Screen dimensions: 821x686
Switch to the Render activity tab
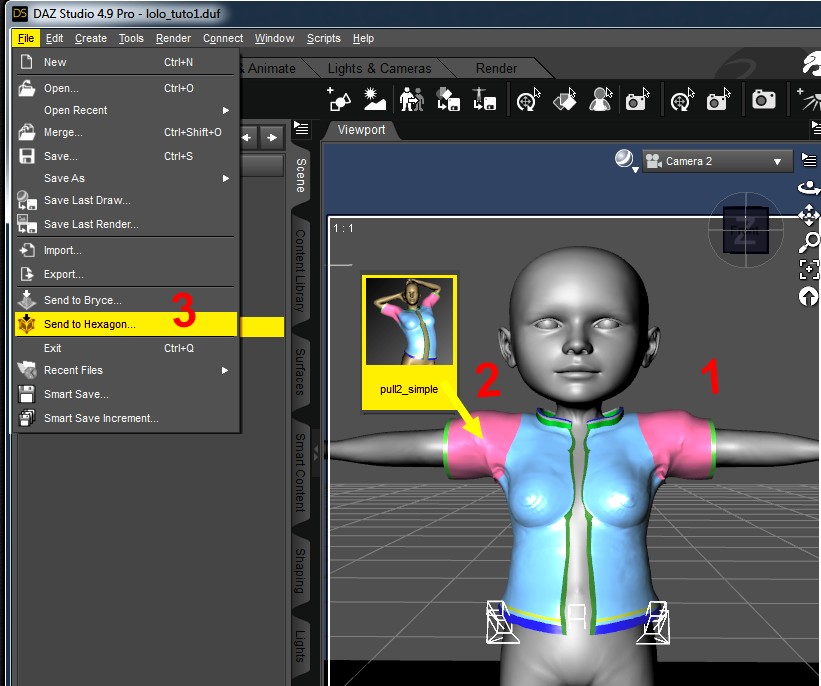pyautogui.click(x=496, y=69)
